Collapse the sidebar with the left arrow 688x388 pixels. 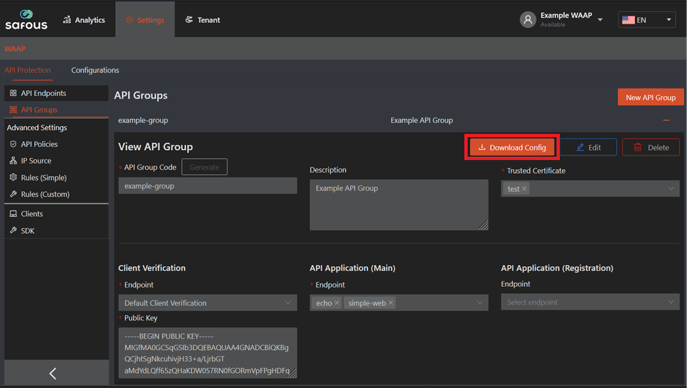[x=53, y=374]
